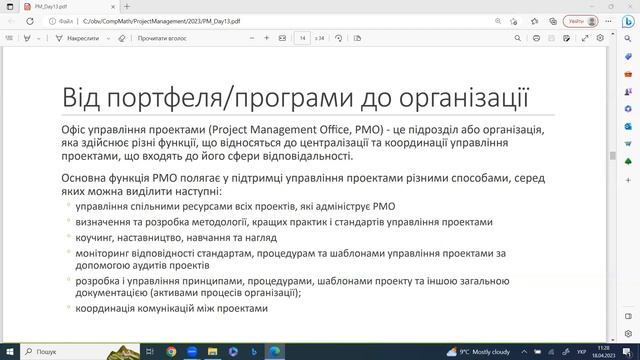The image size is (640, 360).
Task: Click the PDF save-as pen icon
Action: [567, 38]
